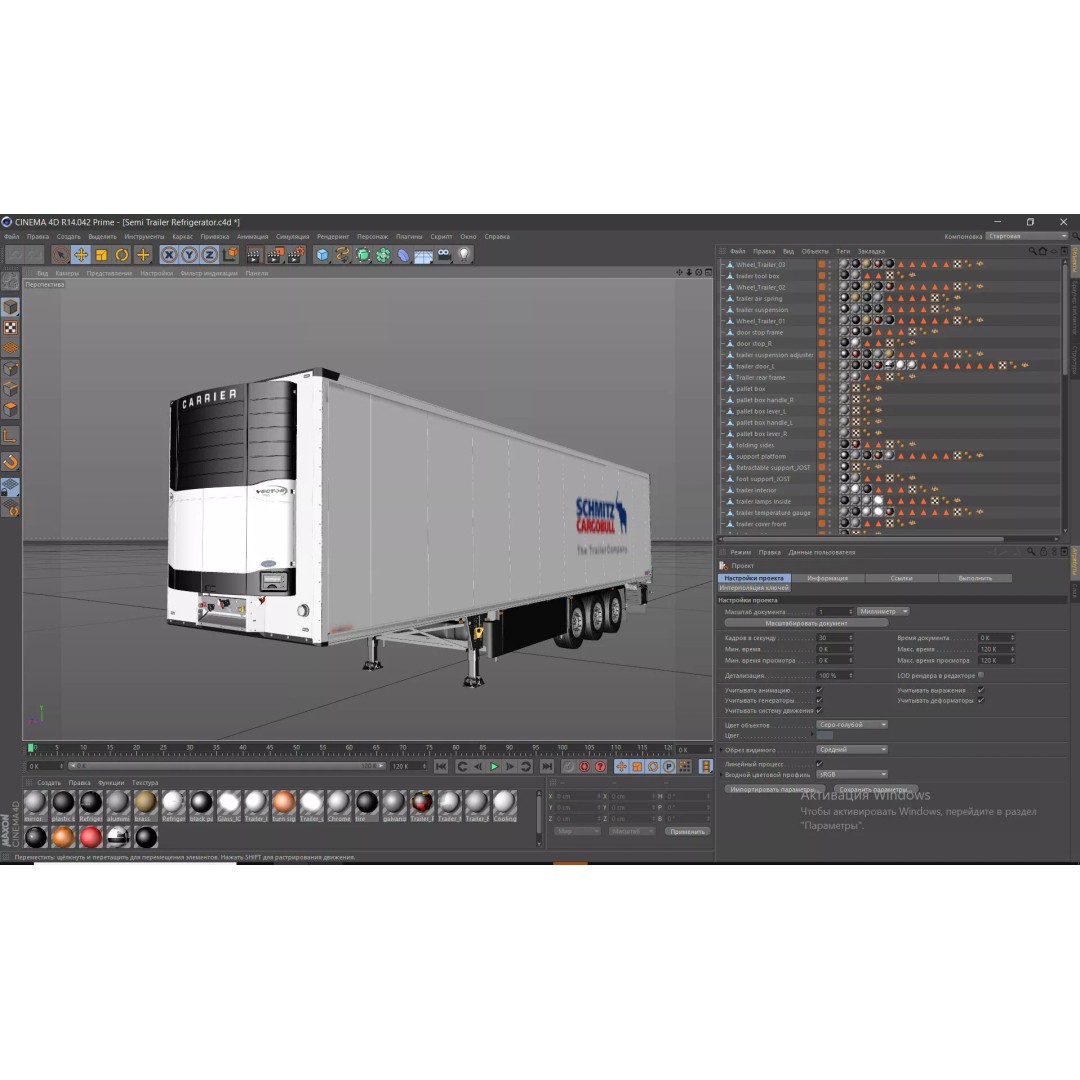Click the record keyframe red button
The image size is (1080, 1080).
585,766
